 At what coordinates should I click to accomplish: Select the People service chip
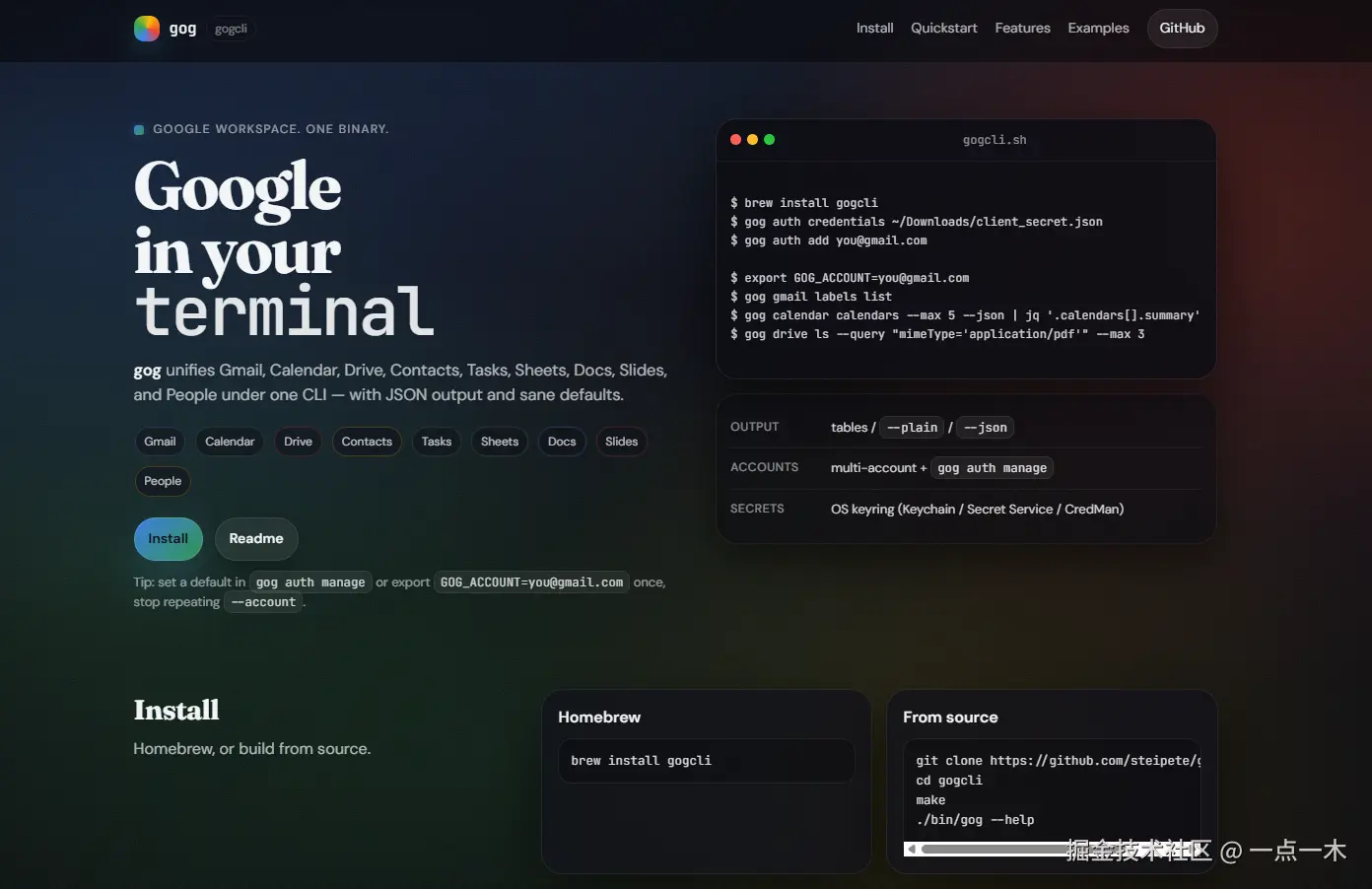click(163, 481)
